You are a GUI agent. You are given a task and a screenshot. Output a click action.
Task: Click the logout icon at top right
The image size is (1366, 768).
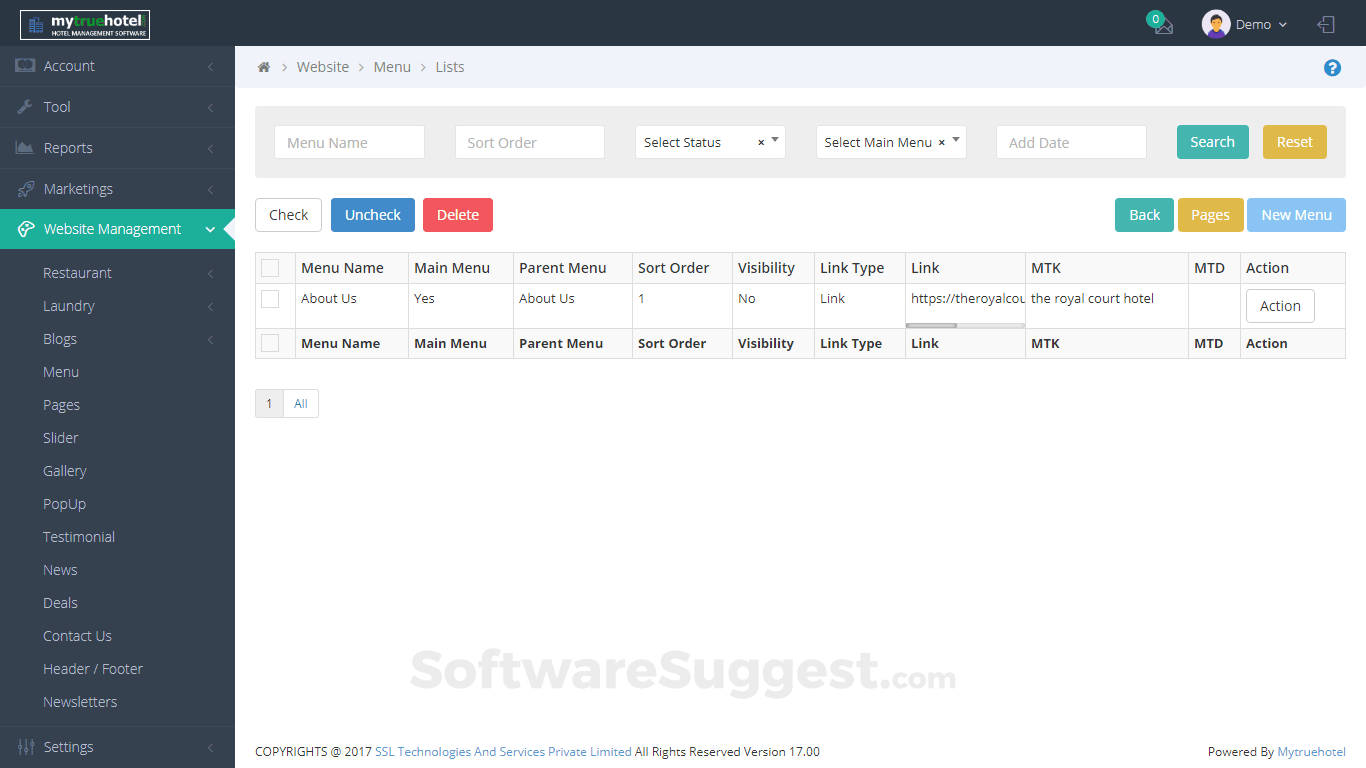[1326, 24]
